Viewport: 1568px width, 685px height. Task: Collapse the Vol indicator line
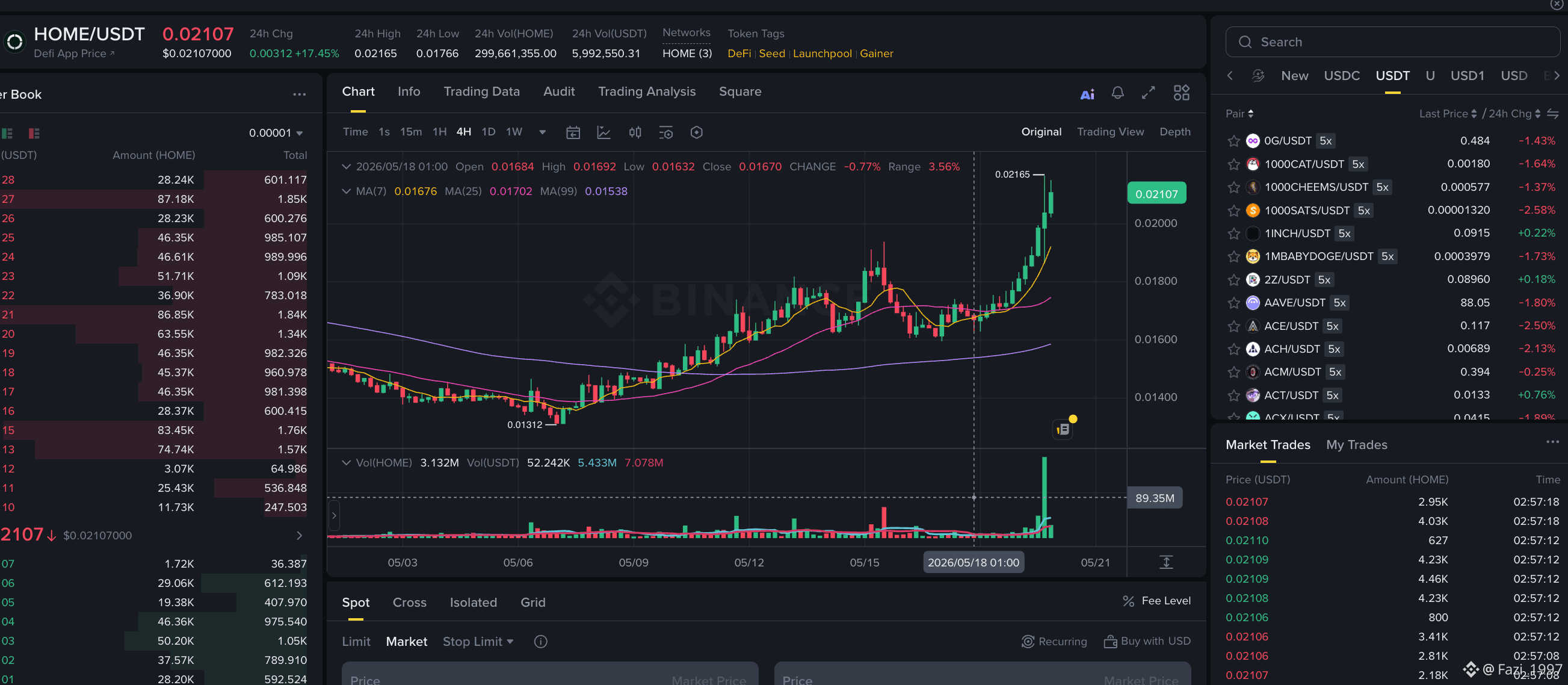(346, 463)
